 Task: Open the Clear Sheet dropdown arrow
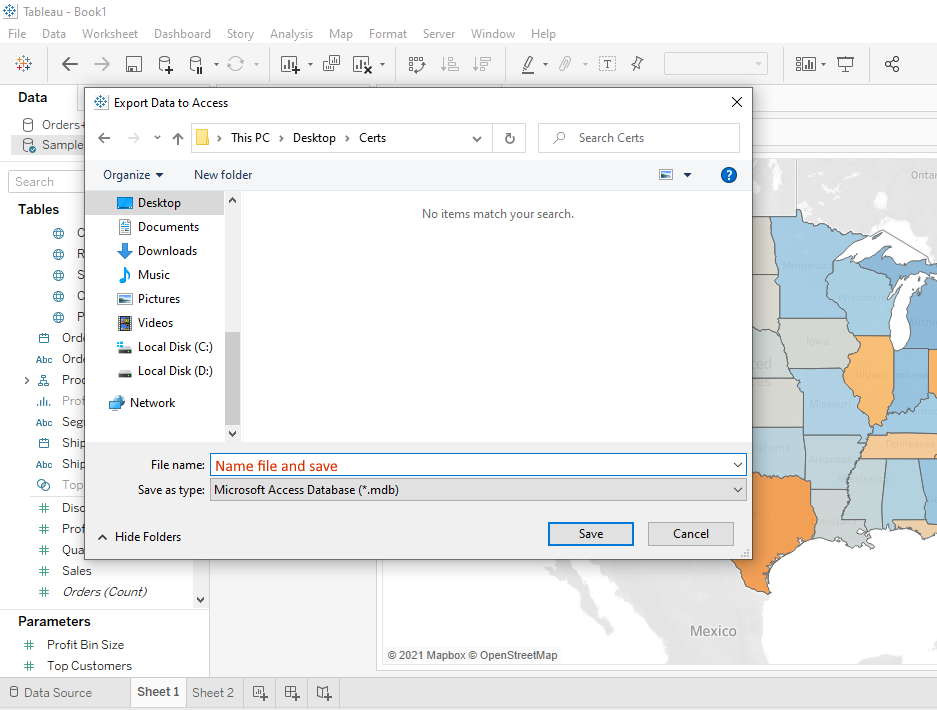[x=382, y=64]
